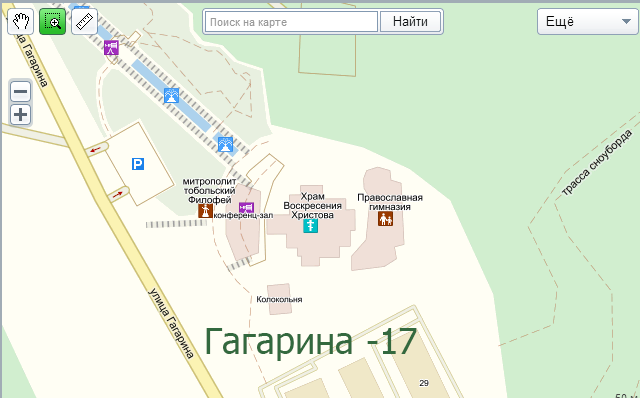Click the трасса сноуборда label
Screen dimensions: 640x398
(x=597, y=162)
